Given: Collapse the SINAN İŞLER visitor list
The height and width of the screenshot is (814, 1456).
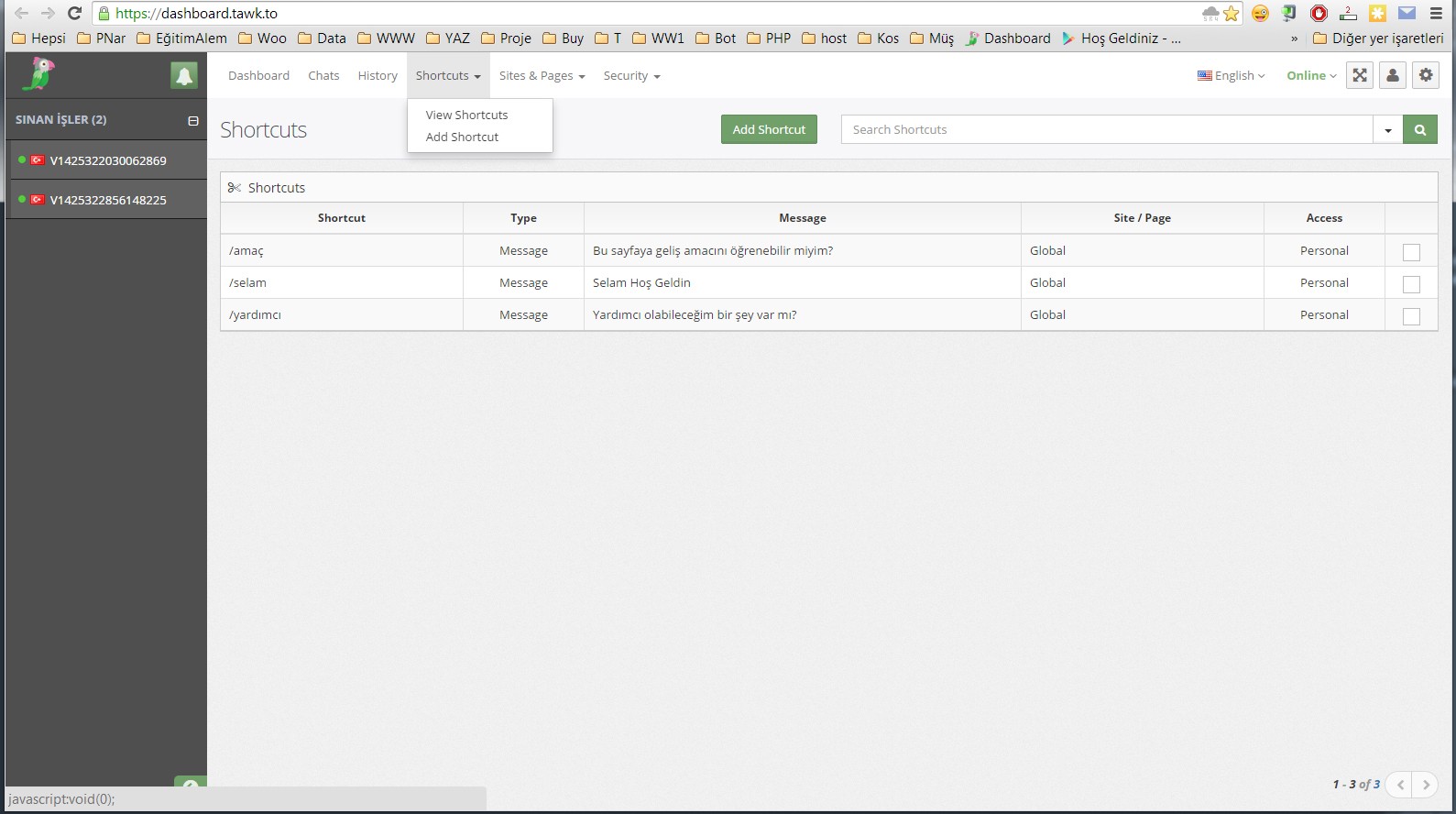Looking at the screenshot, I should (193, 121).
